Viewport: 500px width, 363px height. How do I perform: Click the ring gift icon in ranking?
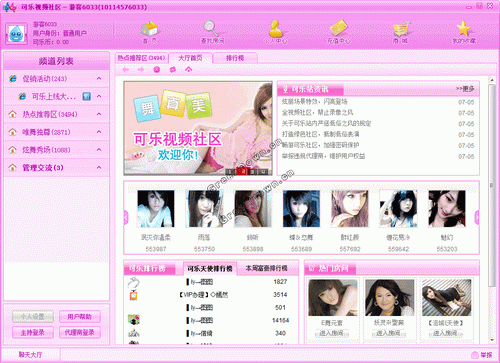click(133, 282)
